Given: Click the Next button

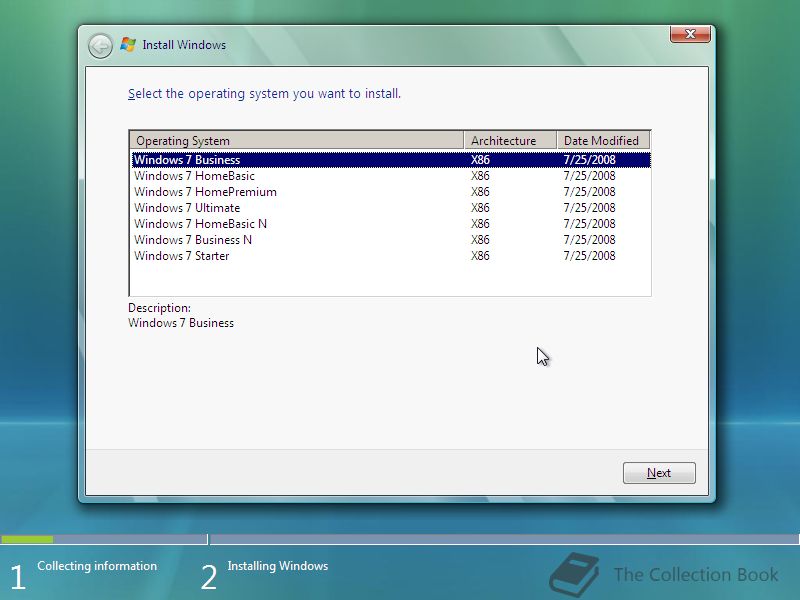Looking at the screenshot, I should (659, 473).
